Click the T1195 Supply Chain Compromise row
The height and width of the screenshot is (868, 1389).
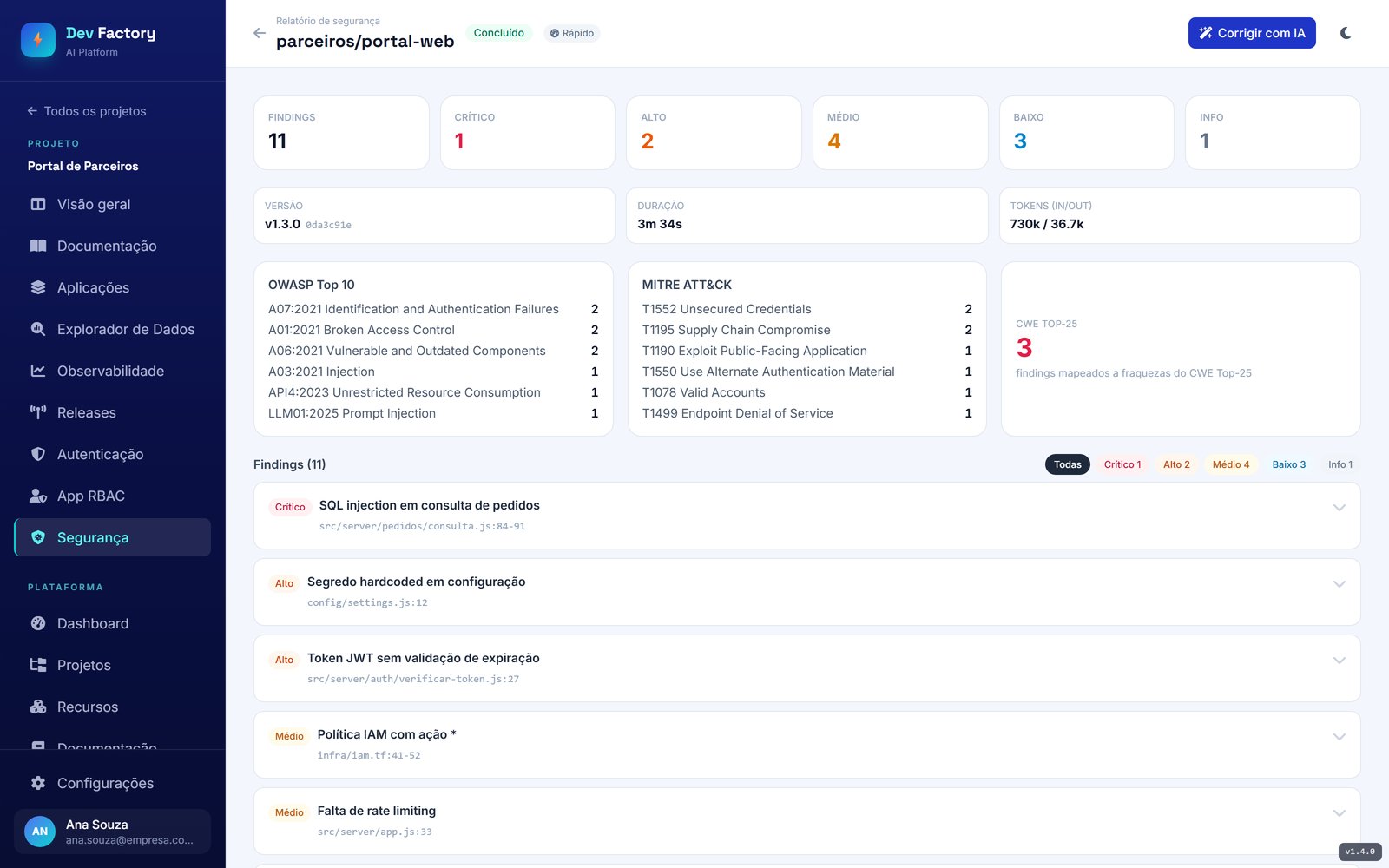[x=807, y=330]
